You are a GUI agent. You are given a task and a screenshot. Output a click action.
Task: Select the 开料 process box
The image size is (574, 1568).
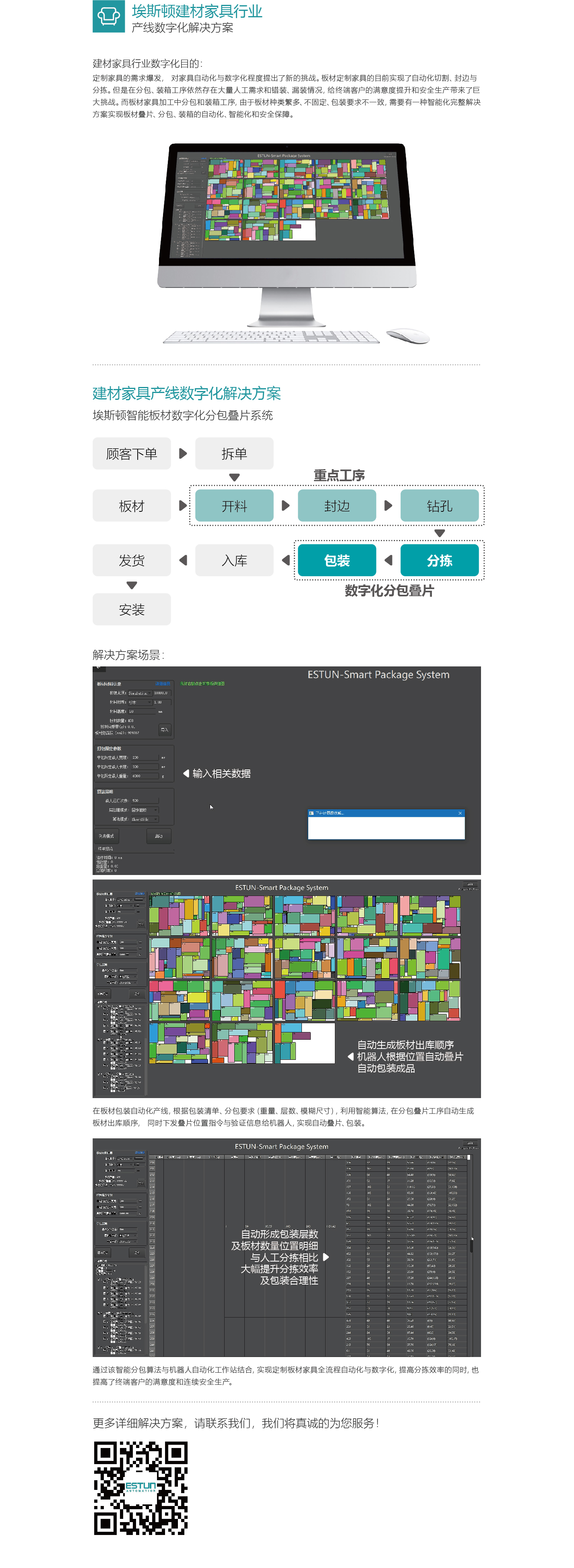point(234,506)
